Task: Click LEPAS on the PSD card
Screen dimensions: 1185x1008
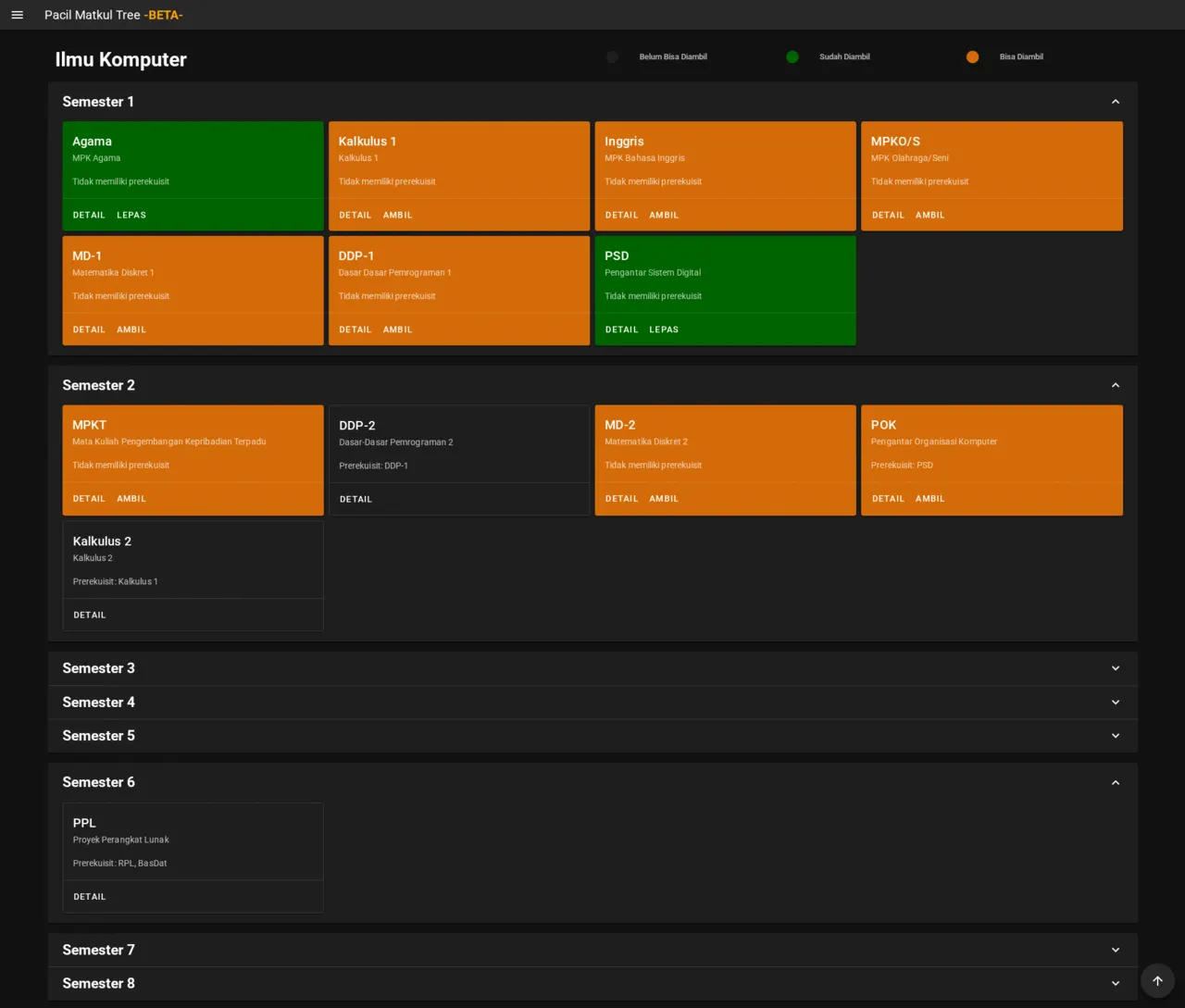Action: [x=664, y=330]
